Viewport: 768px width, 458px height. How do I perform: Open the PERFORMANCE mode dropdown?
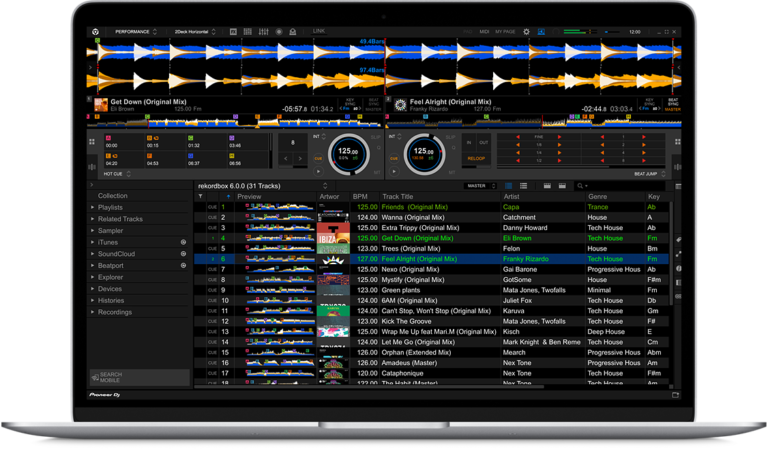[136, 32]
